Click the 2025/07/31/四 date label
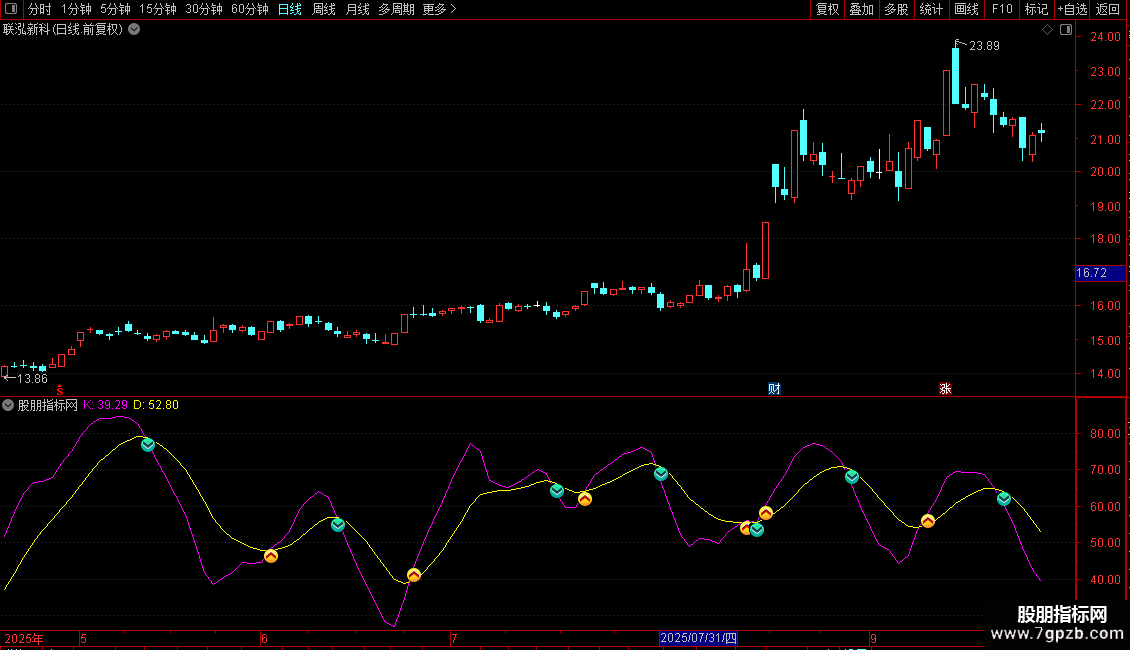1130x650 pixels. [x=698, y=638]
